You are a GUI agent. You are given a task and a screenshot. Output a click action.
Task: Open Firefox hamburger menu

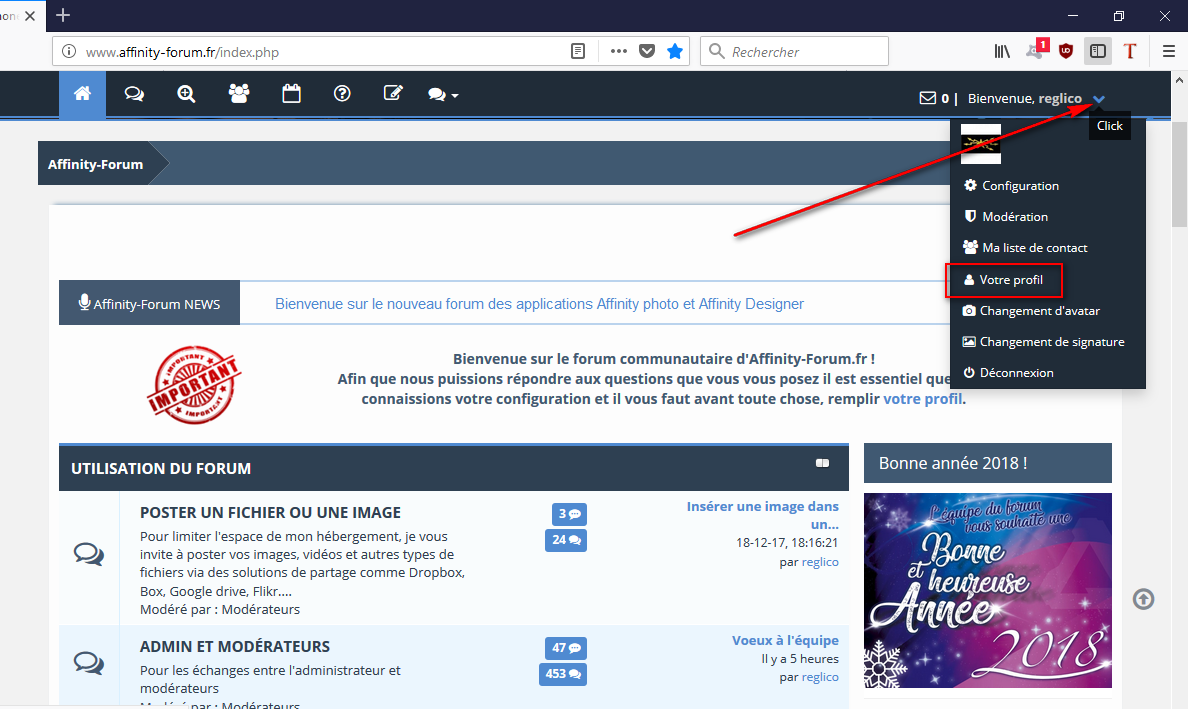click(1168, 52)
